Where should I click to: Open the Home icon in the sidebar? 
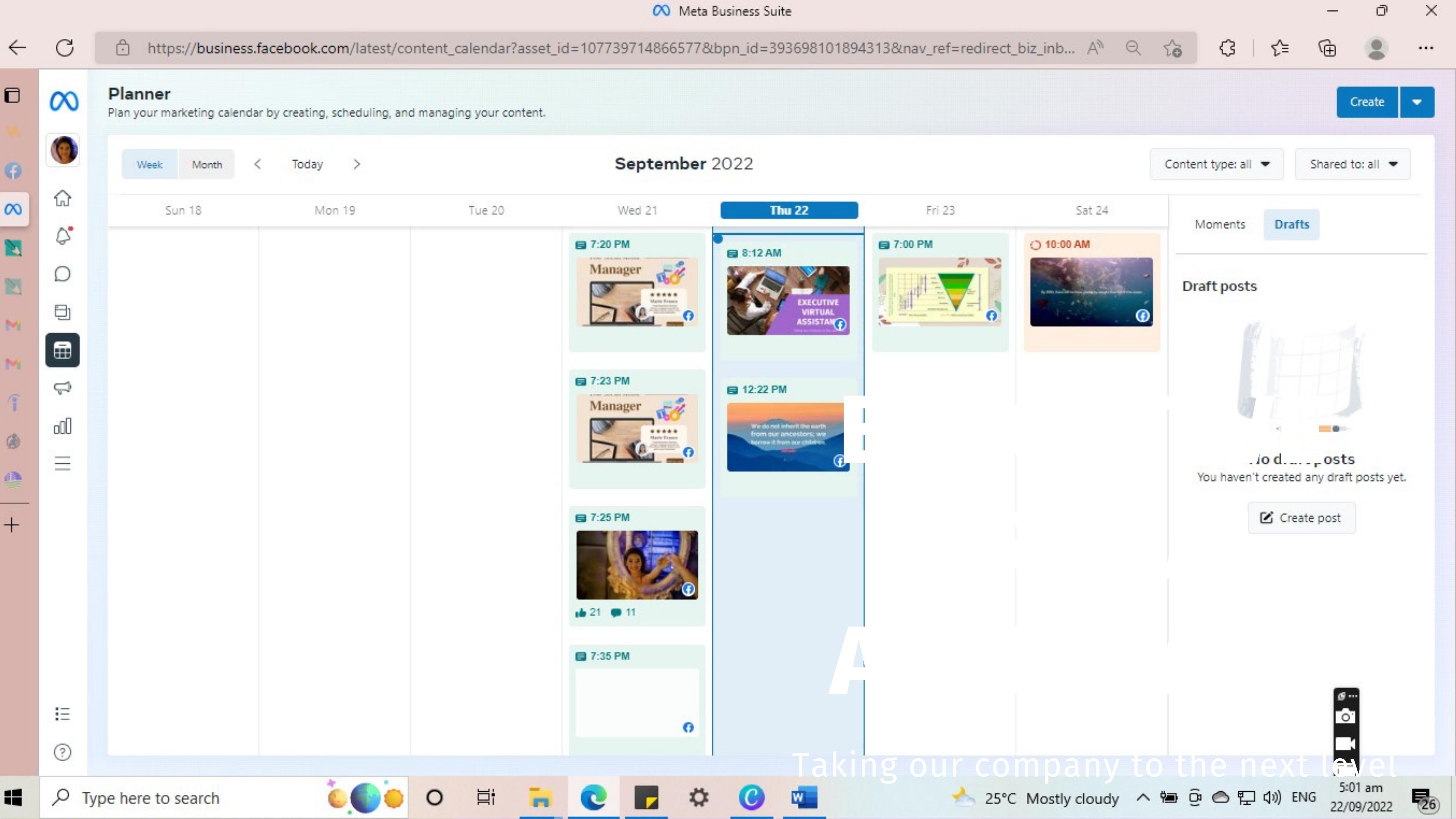point(62,198)
